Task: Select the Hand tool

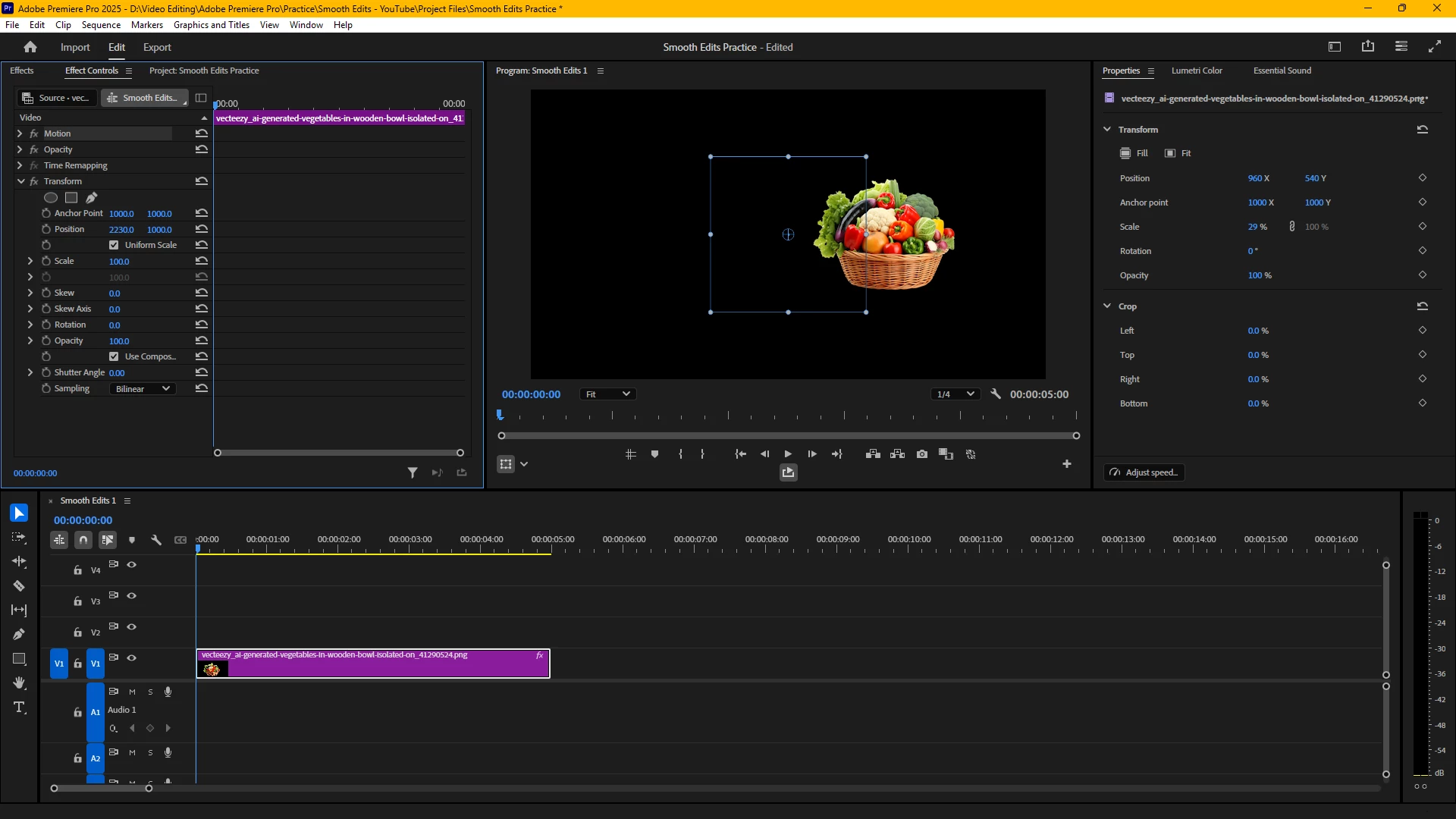Action: (x=19, y=683)
